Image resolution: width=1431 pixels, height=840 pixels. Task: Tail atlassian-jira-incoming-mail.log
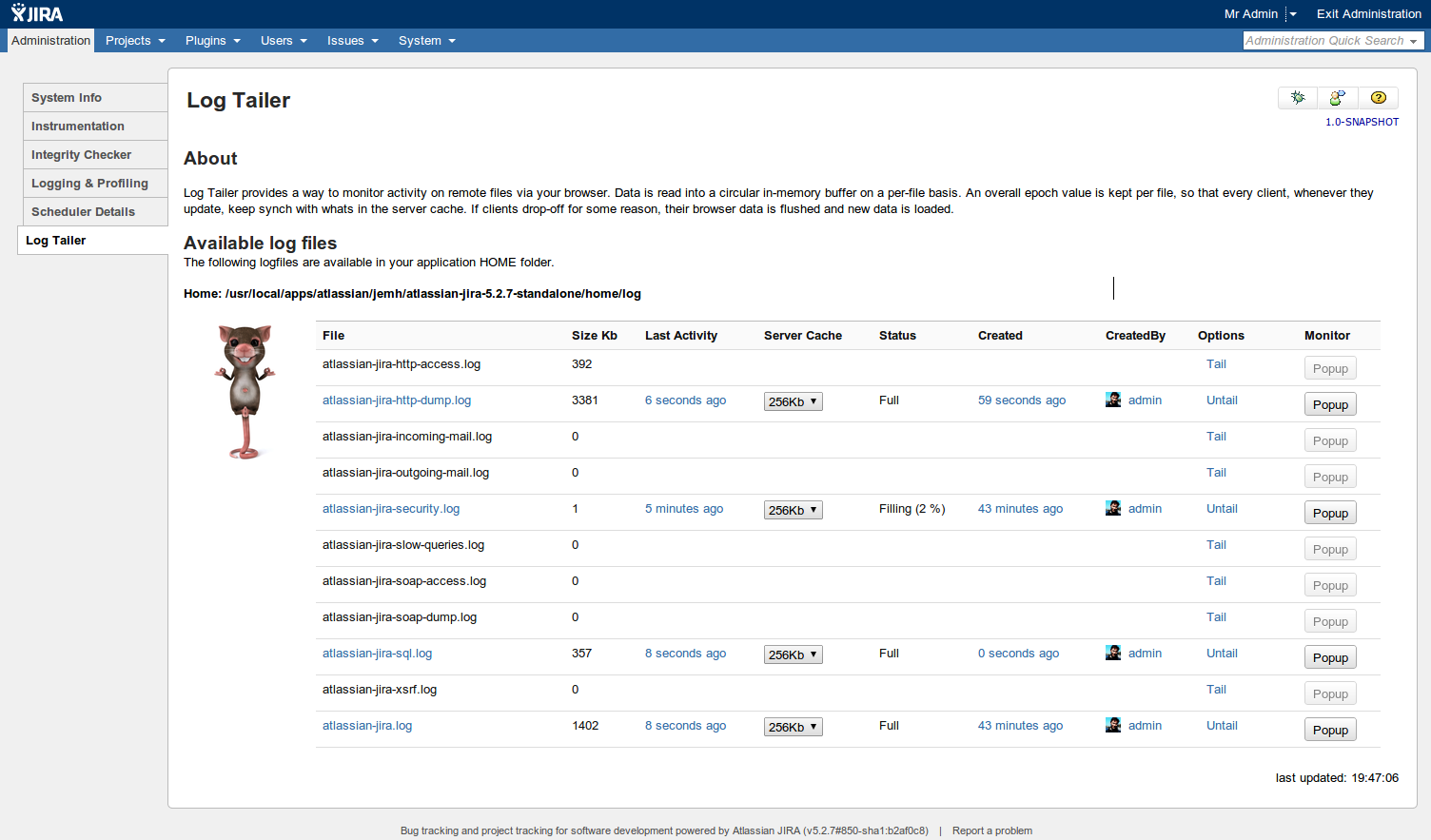click(1216, 436)
